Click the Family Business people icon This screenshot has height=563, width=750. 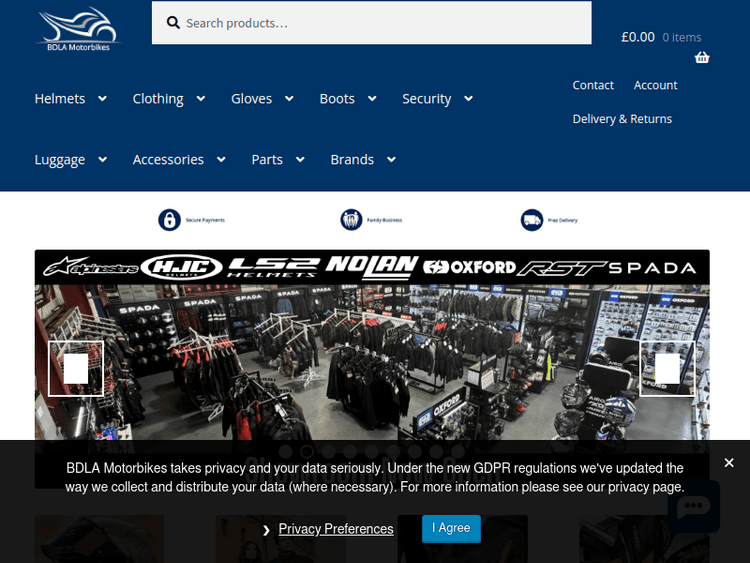[x=351, y=220]
